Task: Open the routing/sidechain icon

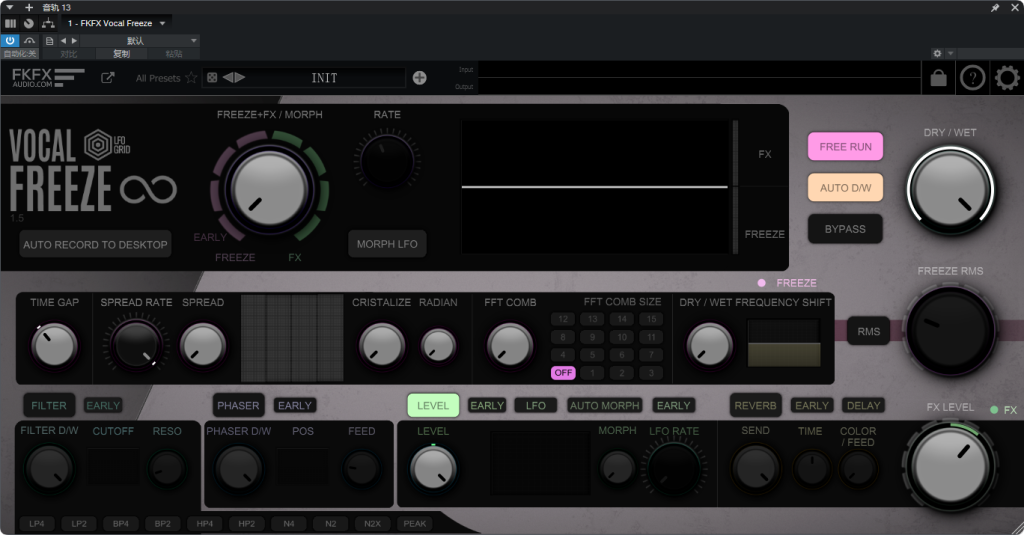Action: pyautogui.click(x=48, y=23)
